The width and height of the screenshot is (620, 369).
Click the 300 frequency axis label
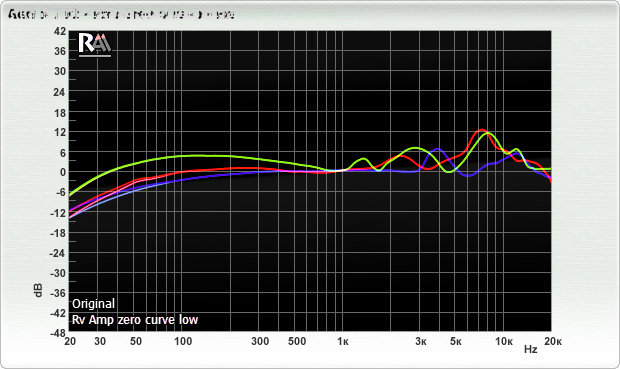coord(260,341)
